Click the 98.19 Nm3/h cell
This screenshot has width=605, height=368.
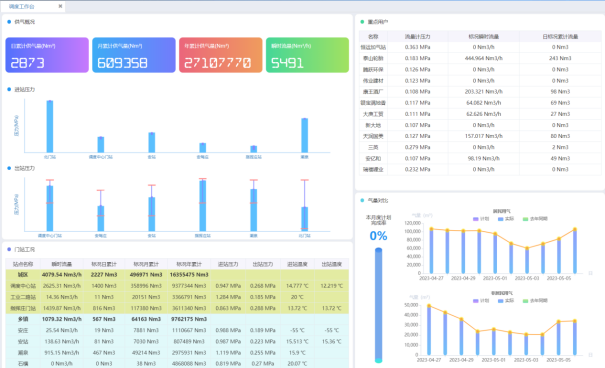point(483,158)
